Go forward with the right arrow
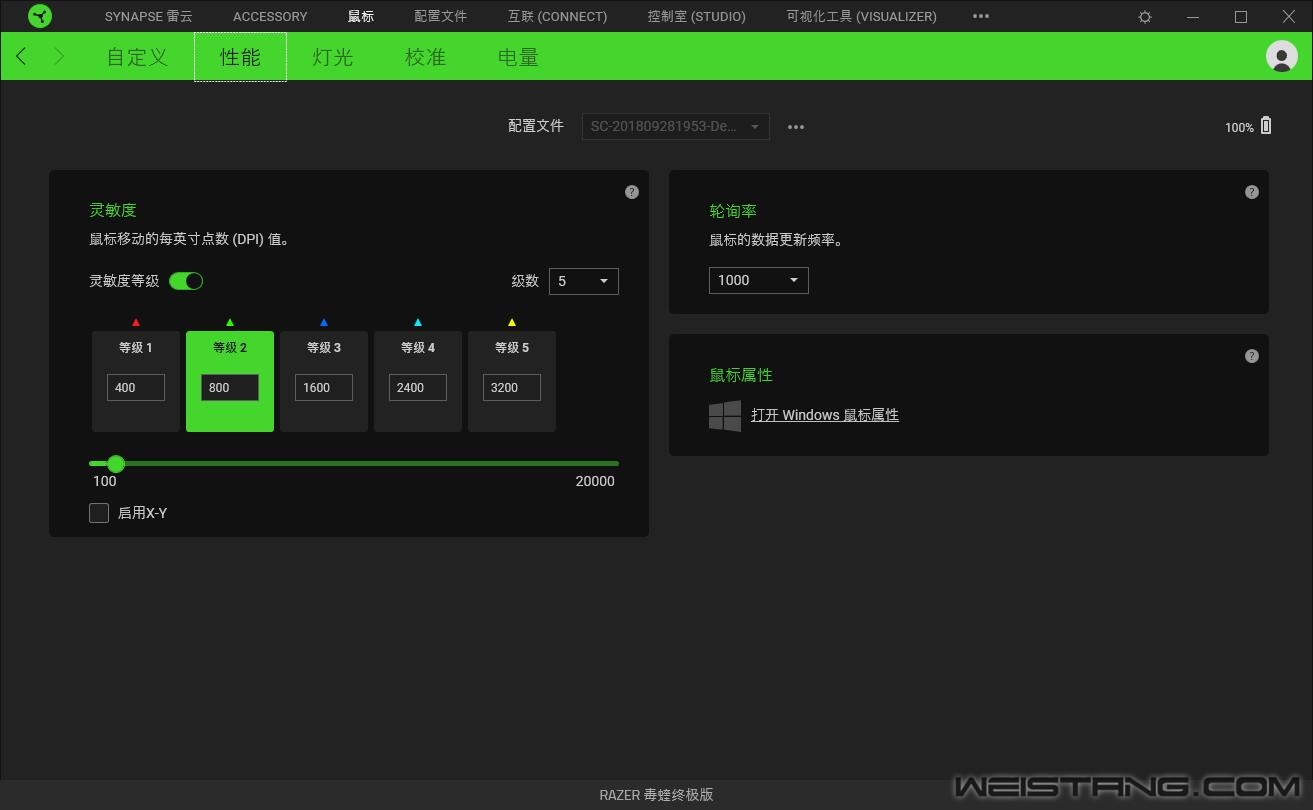The image size is (1313, 810). [59, 56]
